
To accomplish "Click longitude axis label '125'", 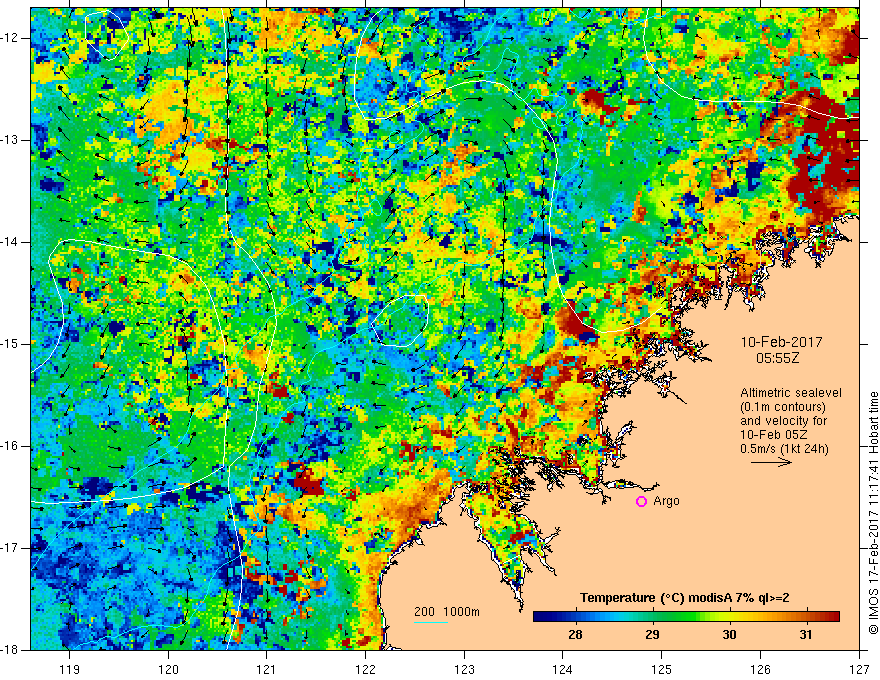I will point(662,669).
